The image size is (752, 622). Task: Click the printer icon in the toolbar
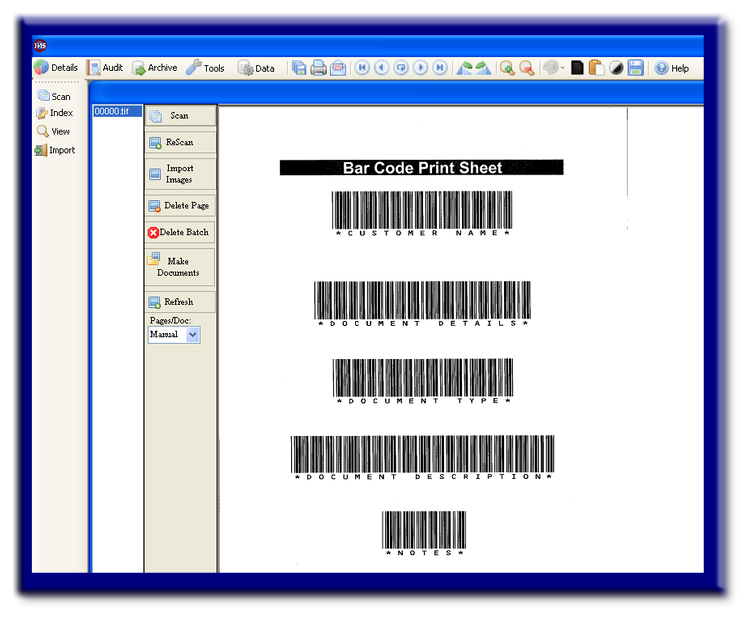click(318, 68)
